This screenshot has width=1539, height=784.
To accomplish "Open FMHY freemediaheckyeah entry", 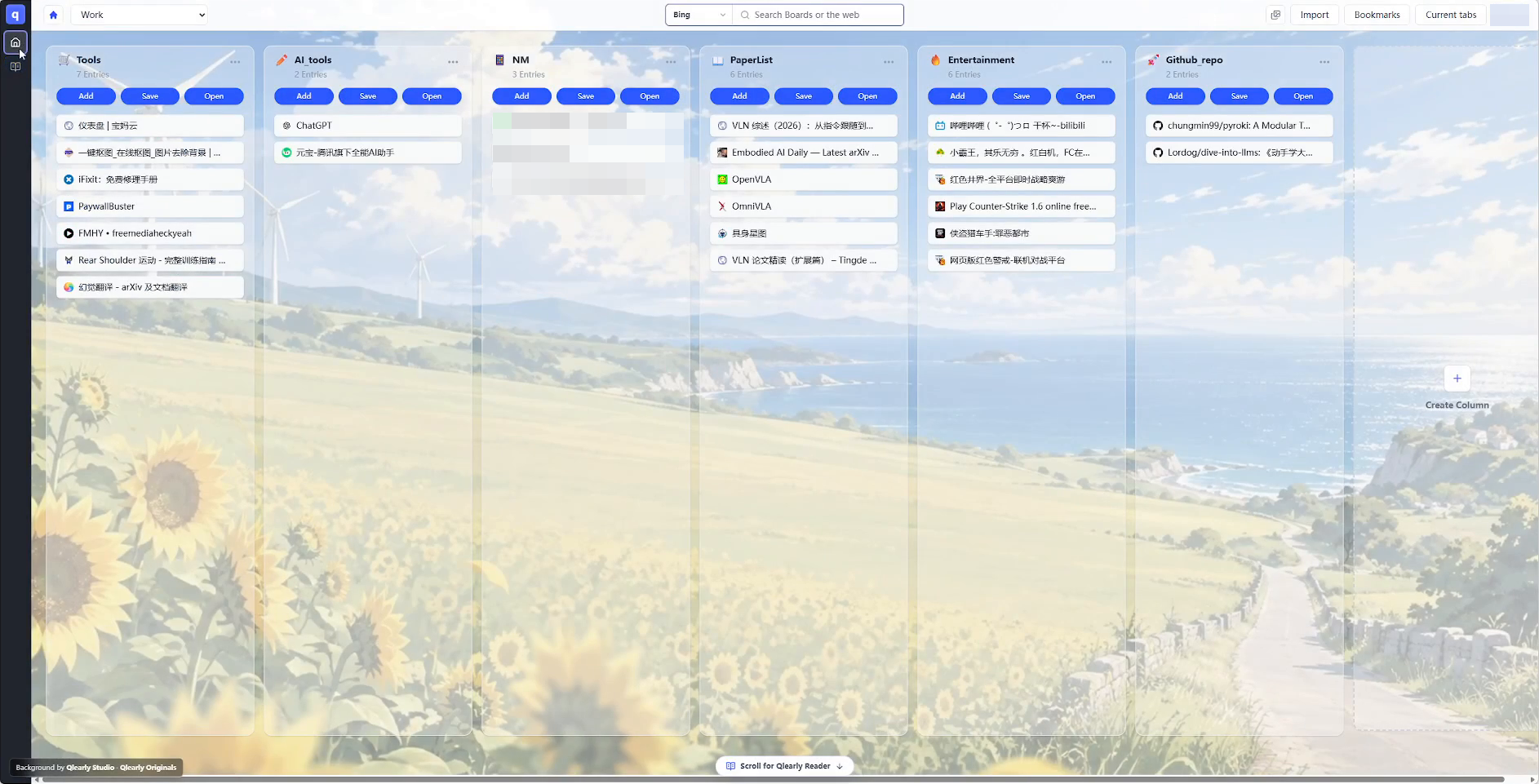I will pyautogui.click(x=150, y=233).
